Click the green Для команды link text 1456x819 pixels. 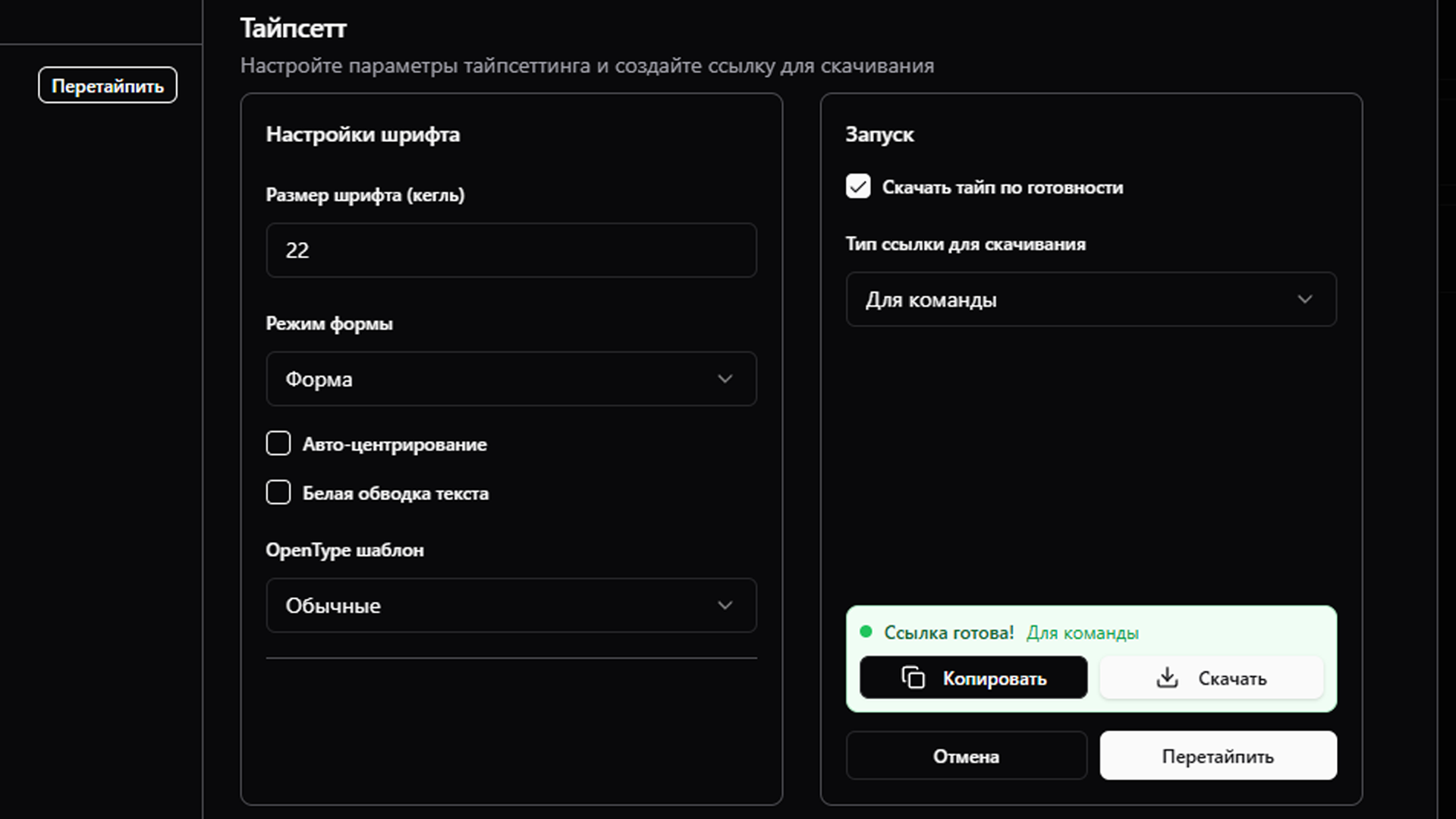pos(1082,633)
